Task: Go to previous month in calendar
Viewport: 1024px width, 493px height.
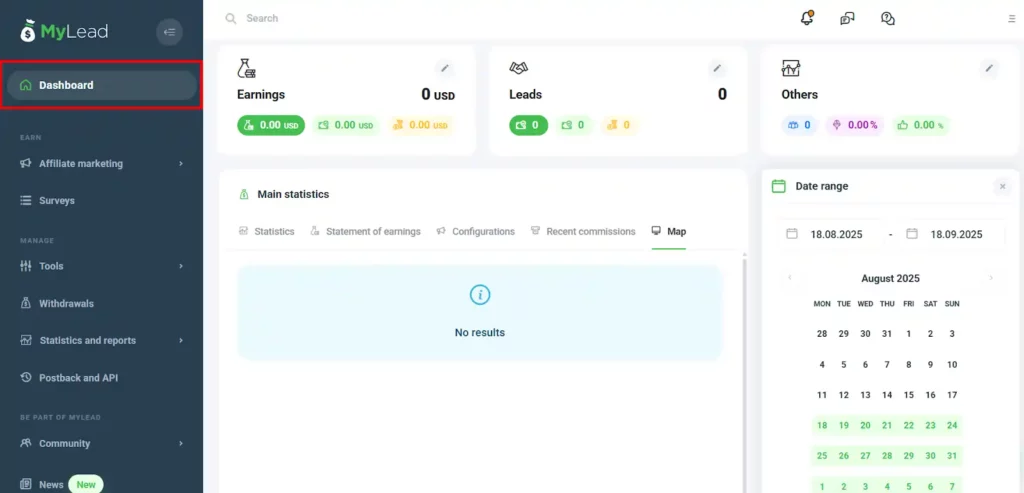Action: [x=790, y=278]
